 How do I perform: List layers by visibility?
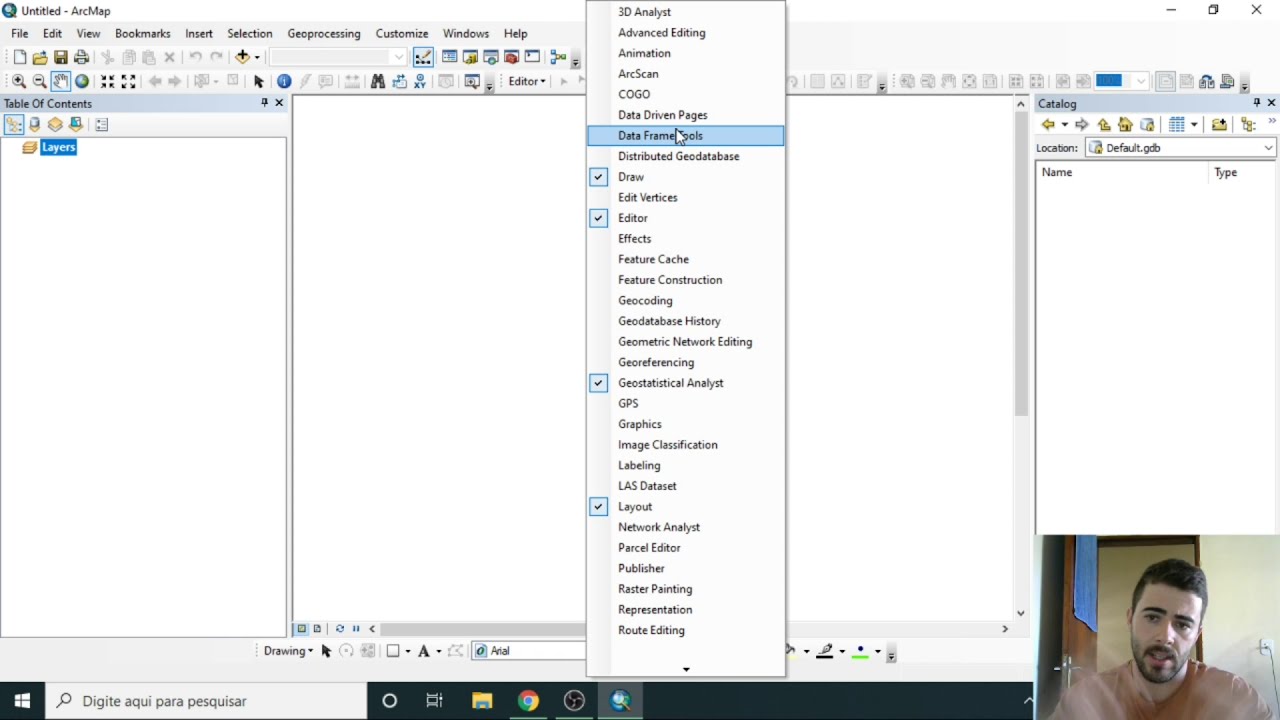click(x=55, y=124)
